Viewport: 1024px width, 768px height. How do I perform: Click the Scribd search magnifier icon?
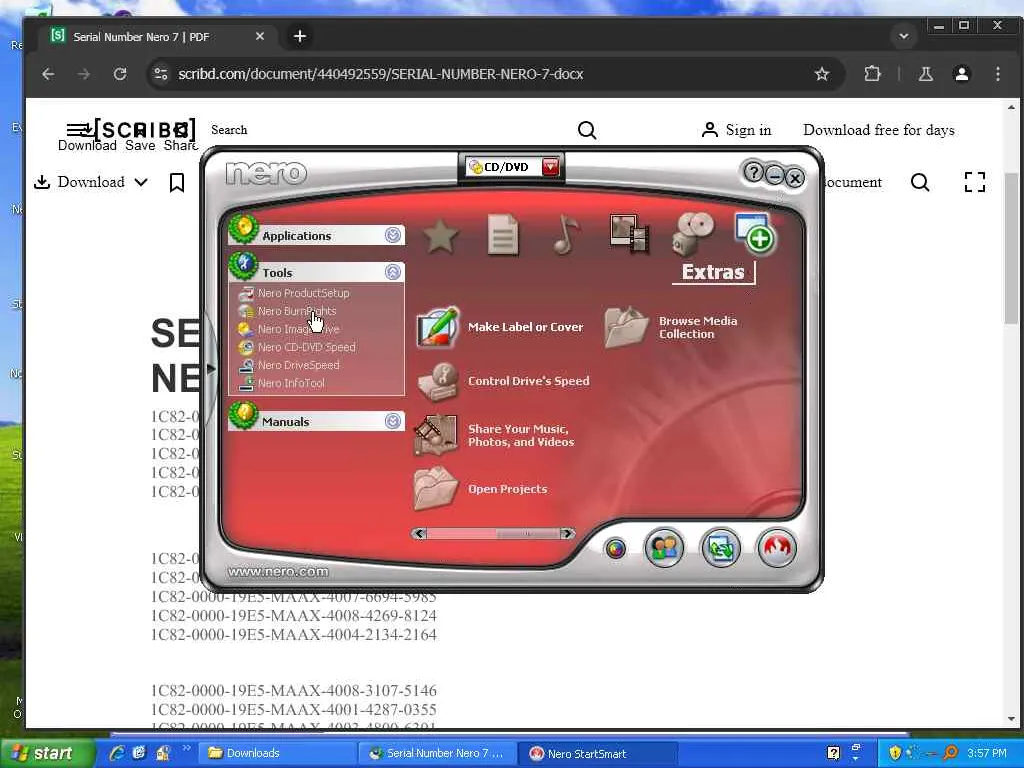[586, 131]
